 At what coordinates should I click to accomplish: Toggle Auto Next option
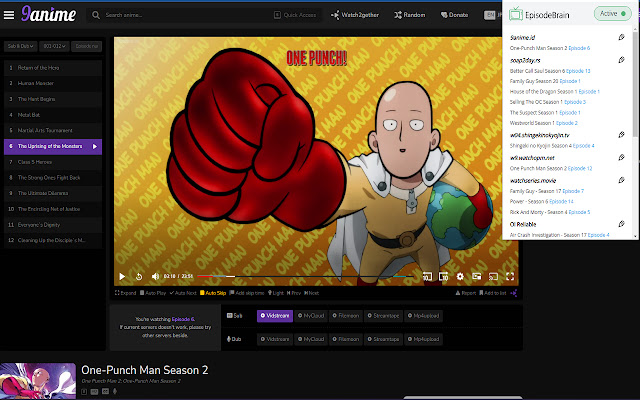(x=183, y=293)
